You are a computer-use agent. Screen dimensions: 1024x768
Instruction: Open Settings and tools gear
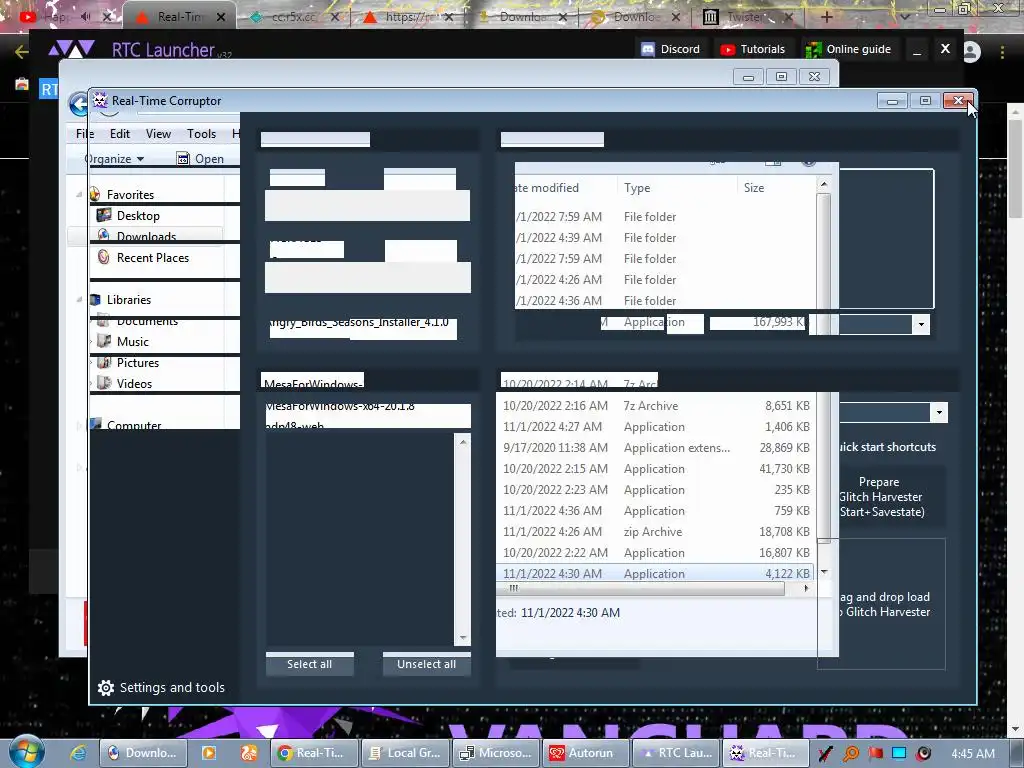(161, 687)
